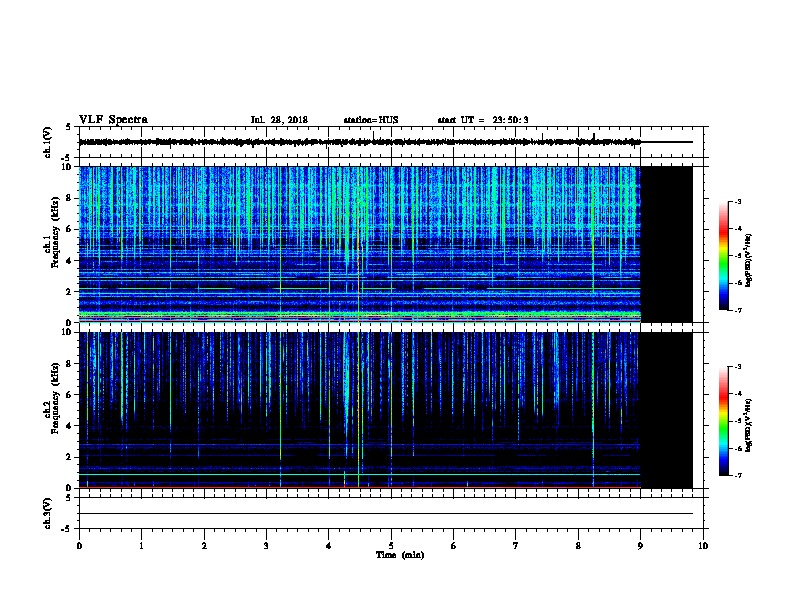The height and width of the screenshot is (612, 792).
Task: Click the ch.2 colorbar "log(PSD)" units label
Action: [748, 425]
